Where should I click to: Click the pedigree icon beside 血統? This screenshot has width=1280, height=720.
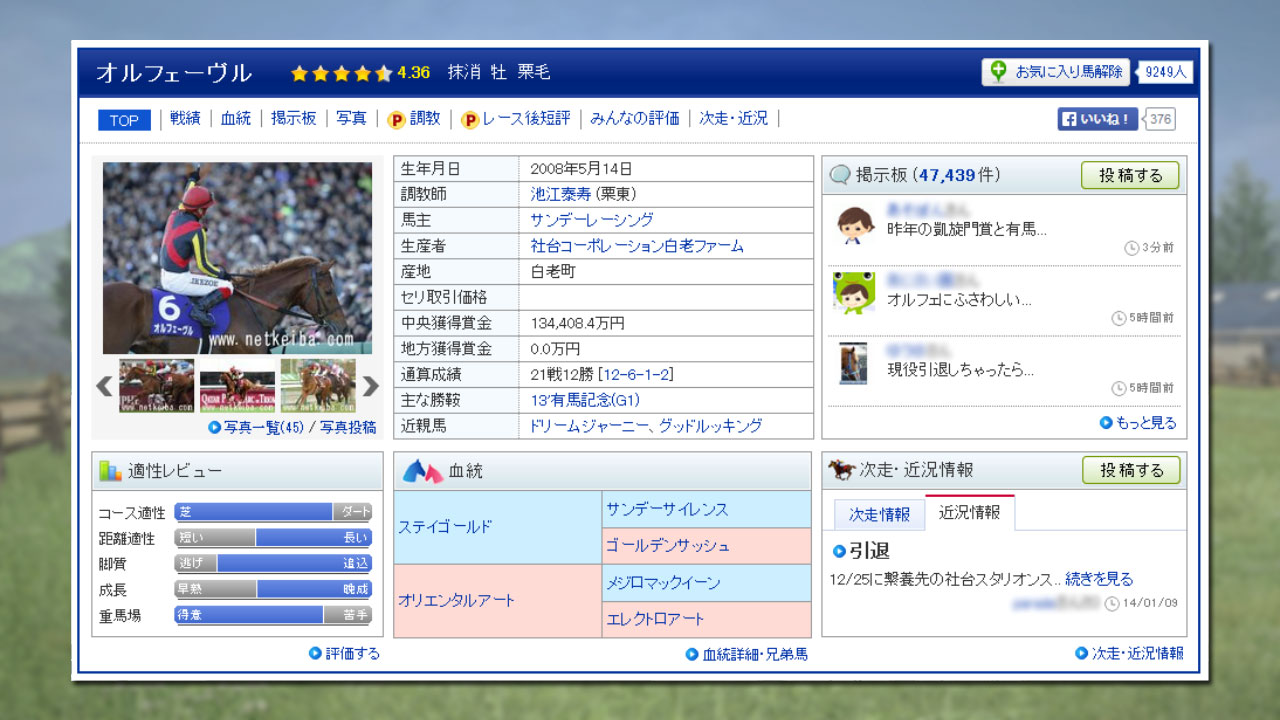(x=422, y=471)
